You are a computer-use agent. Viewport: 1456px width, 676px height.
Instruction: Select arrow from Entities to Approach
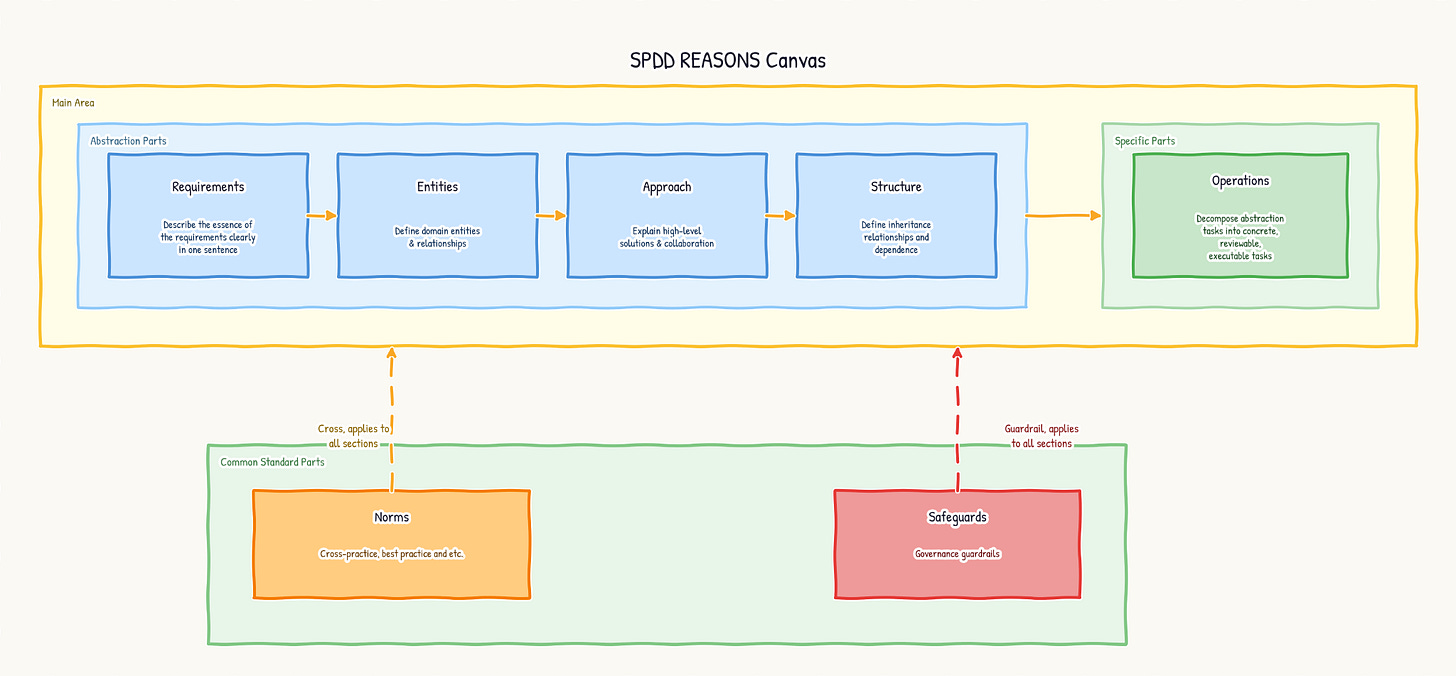point(552,215)
